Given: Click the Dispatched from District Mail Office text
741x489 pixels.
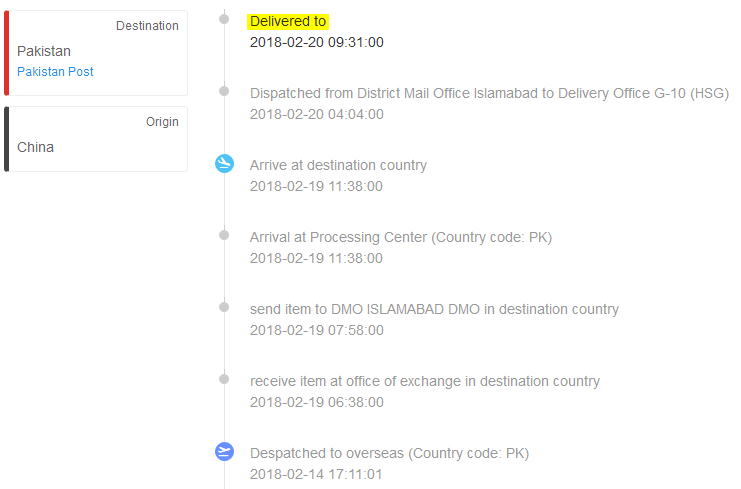Looking at the screenshot, I should pos(489,93).
